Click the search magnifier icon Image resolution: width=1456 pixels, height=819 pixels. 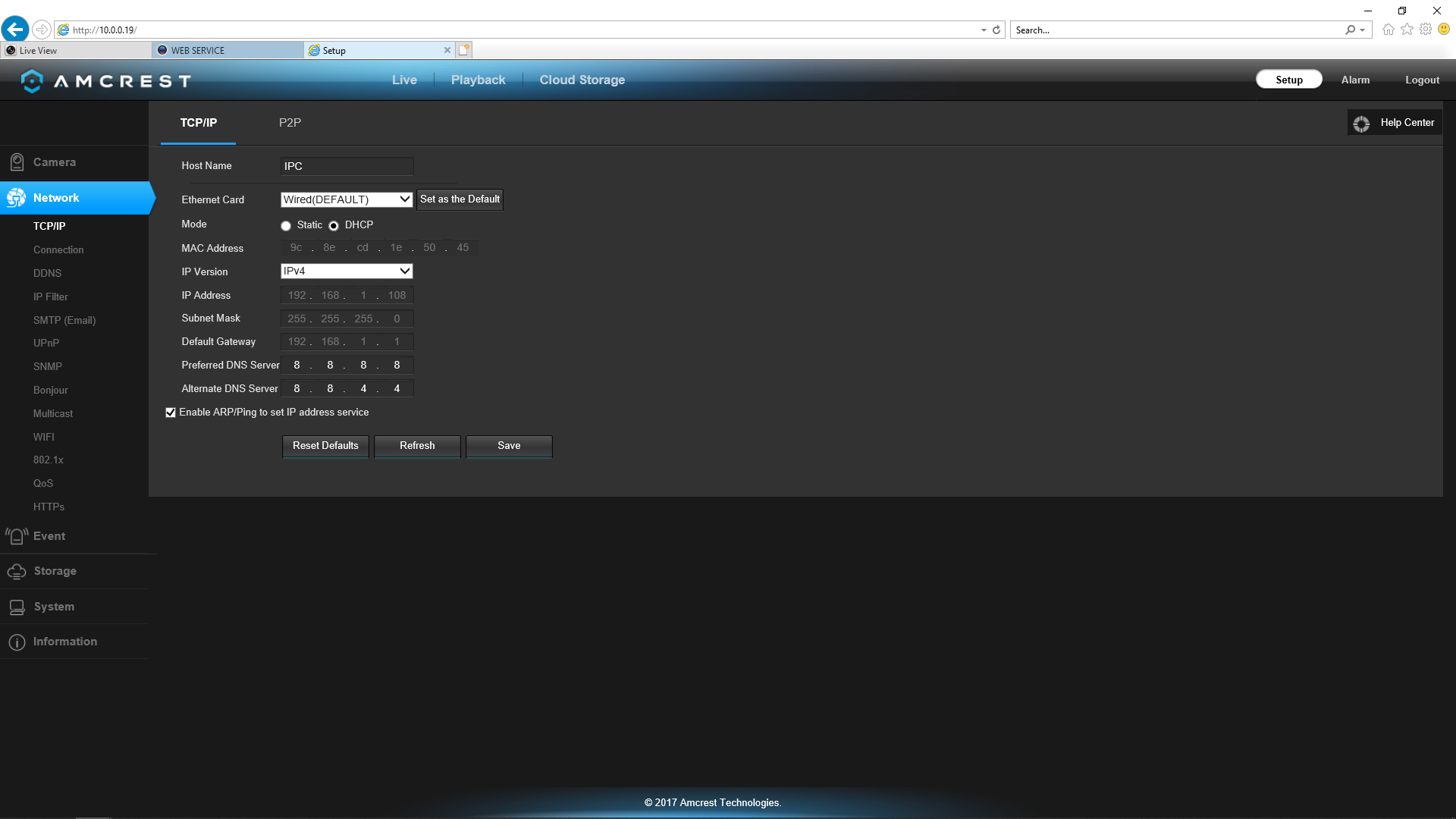coord(1350,30)
